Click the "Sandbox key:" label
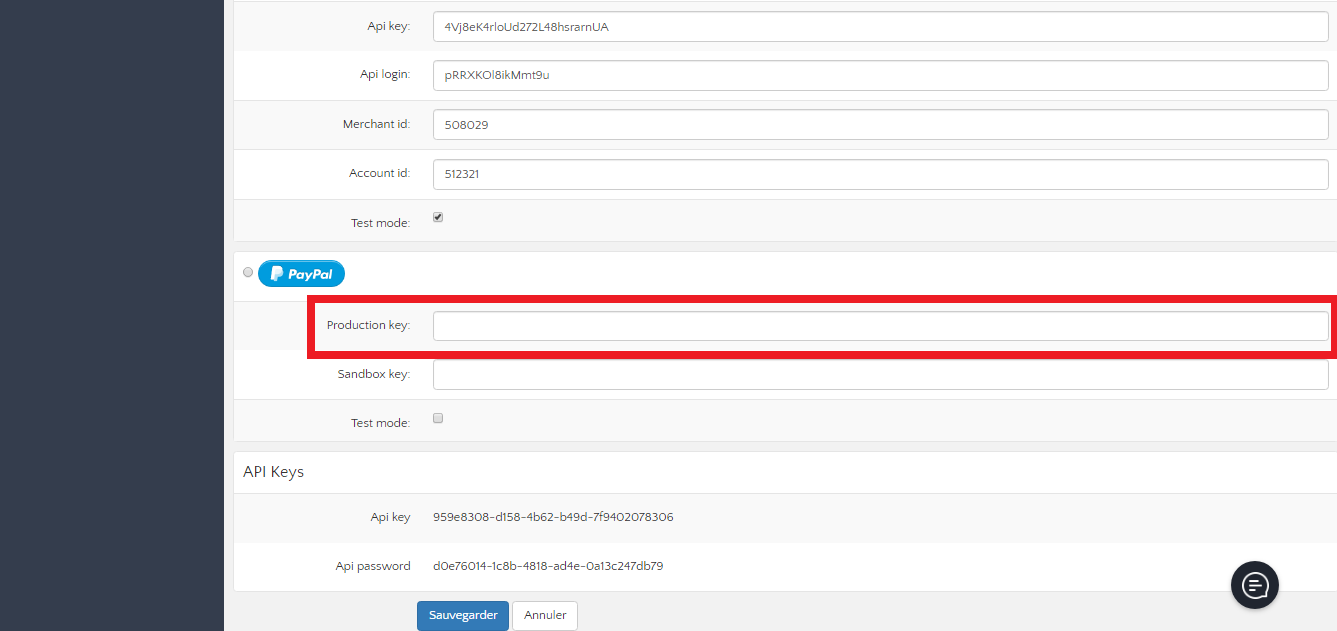Viewport: 1337px width, 631px height. 373,375
